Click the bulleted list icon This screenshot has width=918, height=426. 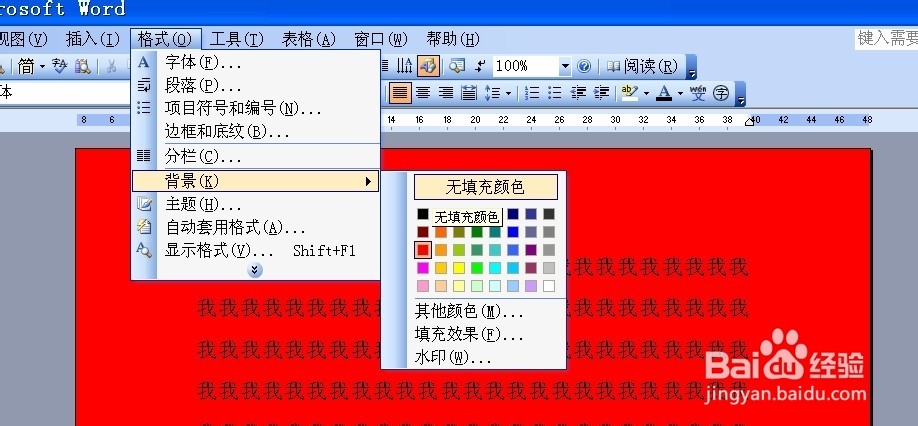554,92
